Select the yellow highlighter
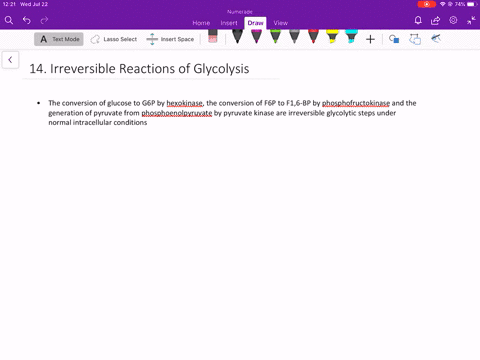Viewport: 480px width, 360px height. (x=332, y=36)
